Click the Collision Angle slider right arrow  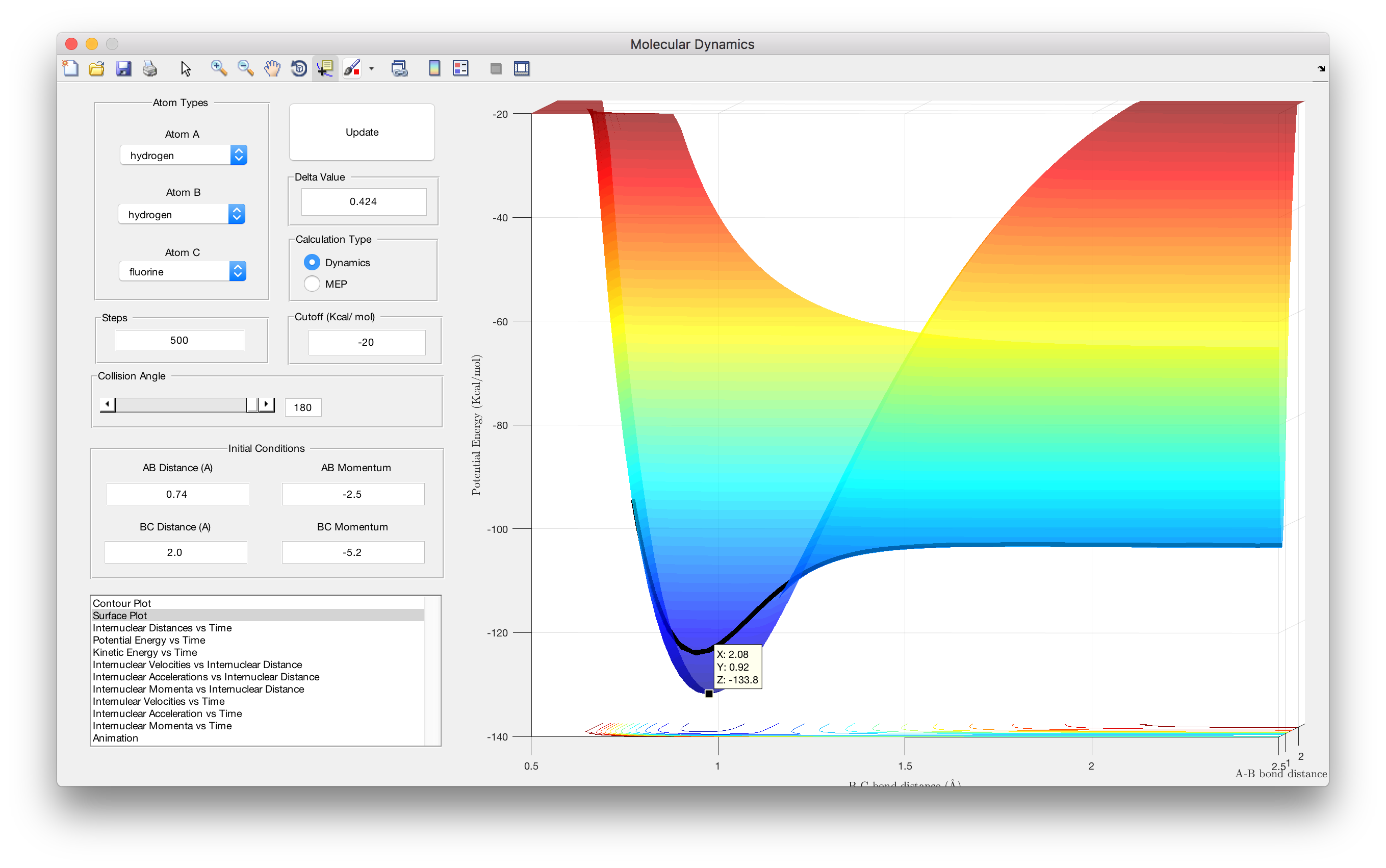[266, 405]
